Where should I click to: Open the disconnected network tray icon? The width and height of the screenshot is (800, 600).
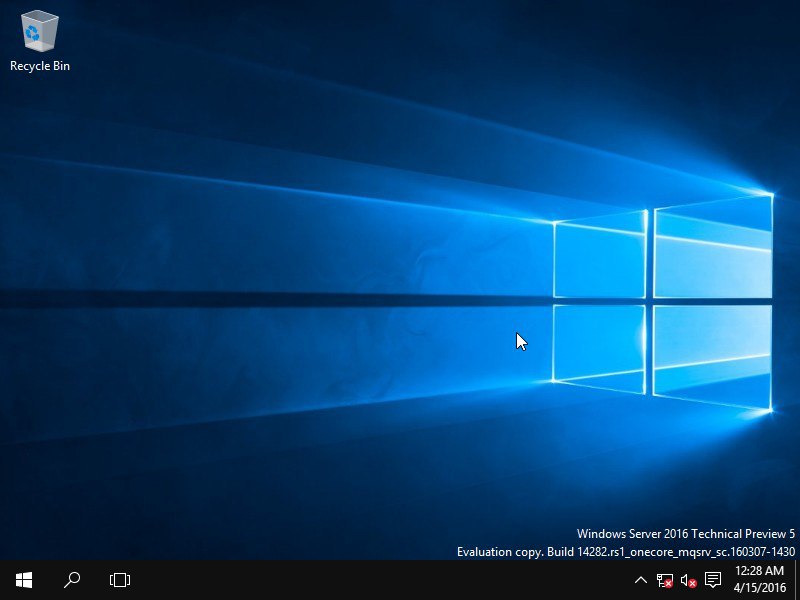[664, 580]
